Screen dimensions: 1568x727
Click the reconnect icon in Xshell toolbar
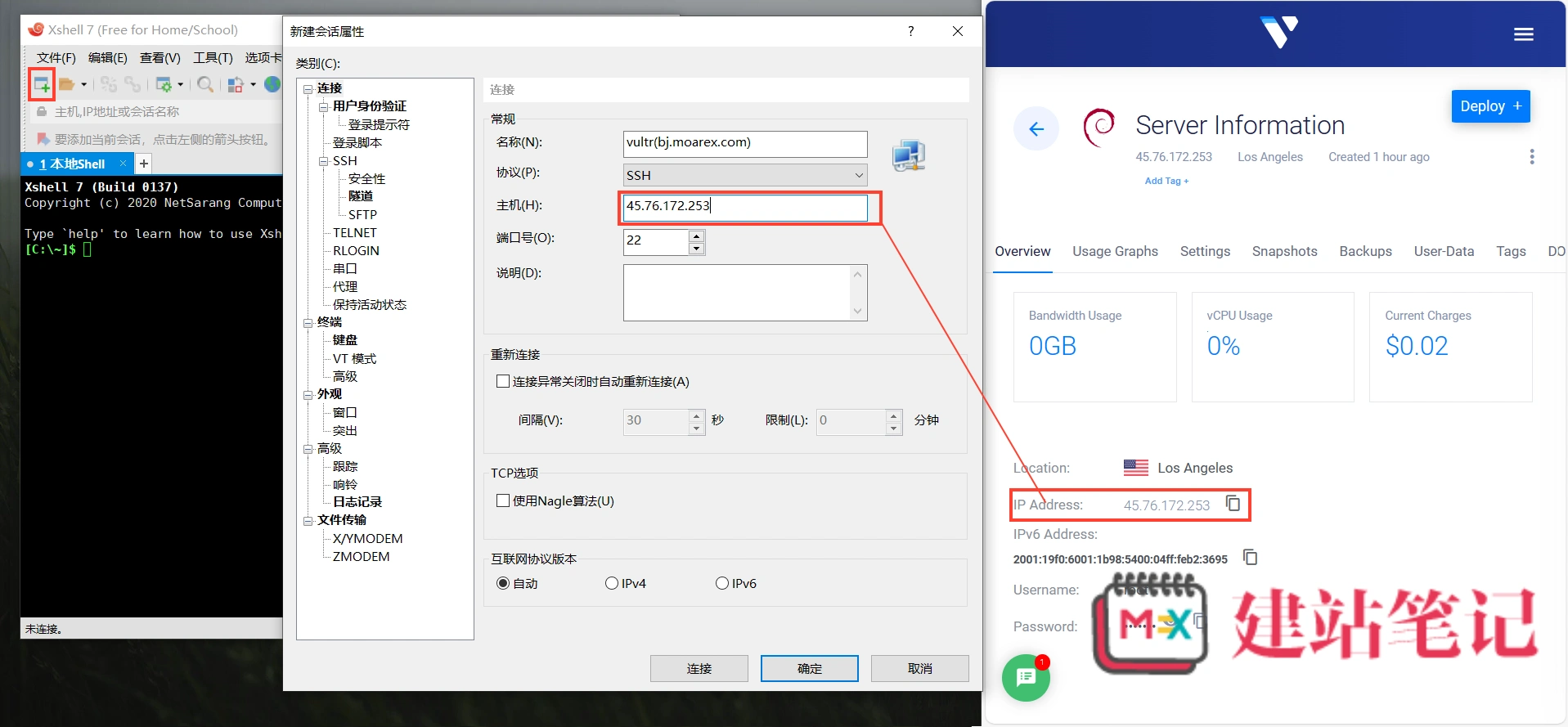(x=108, y=84)
